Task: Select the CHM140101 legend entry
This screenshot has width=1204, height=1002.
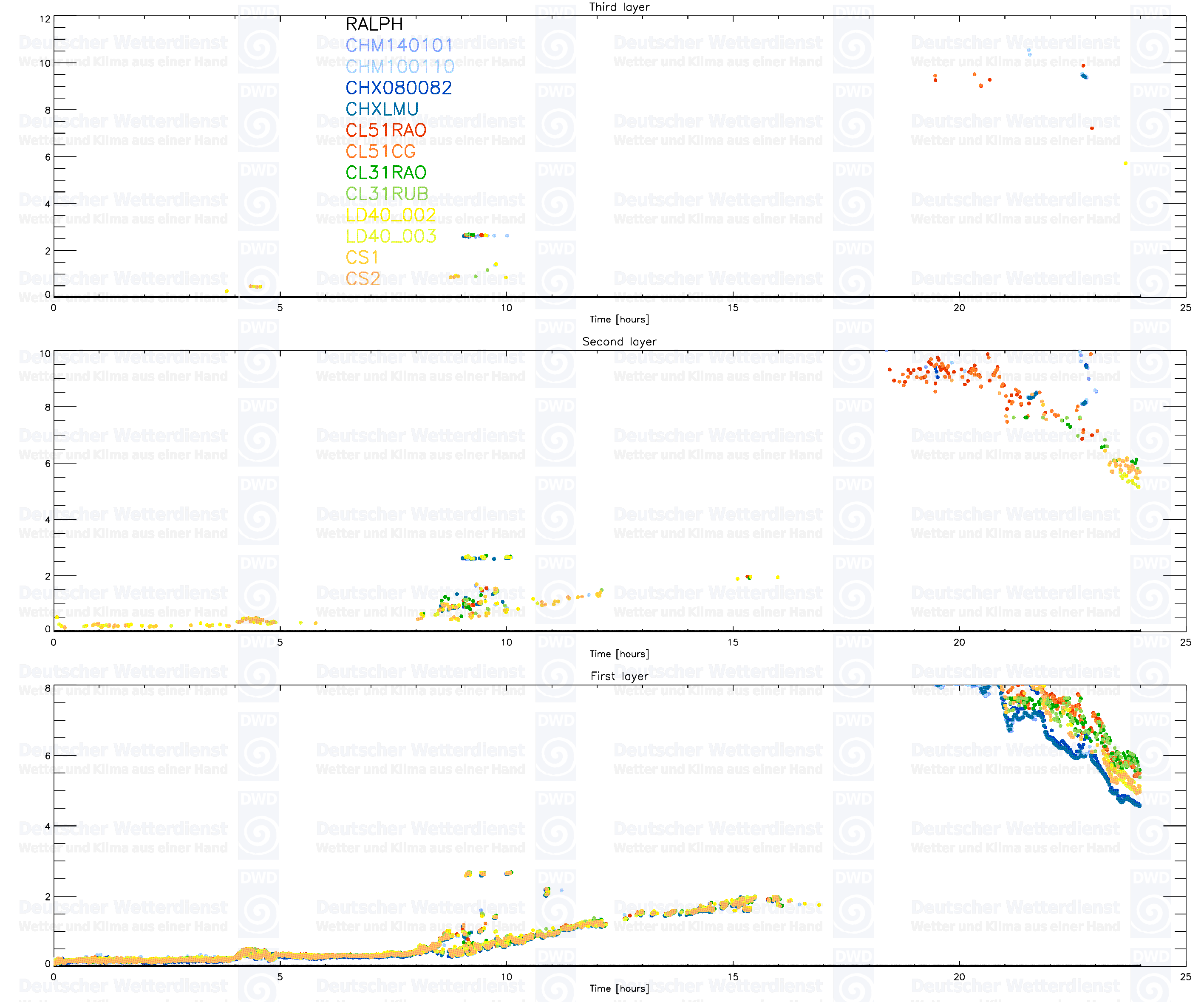Action: pos(399,45)
